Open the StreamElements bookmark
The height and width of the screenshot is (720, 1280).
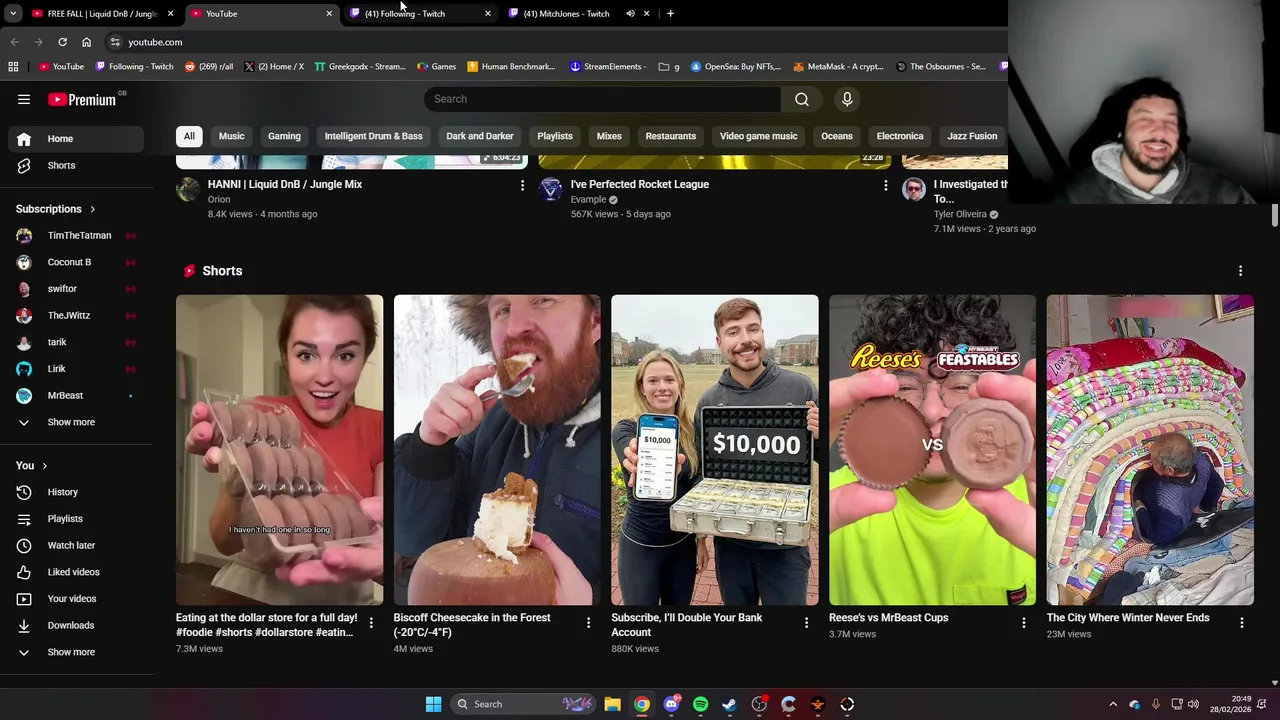click(x=606, y=67)
